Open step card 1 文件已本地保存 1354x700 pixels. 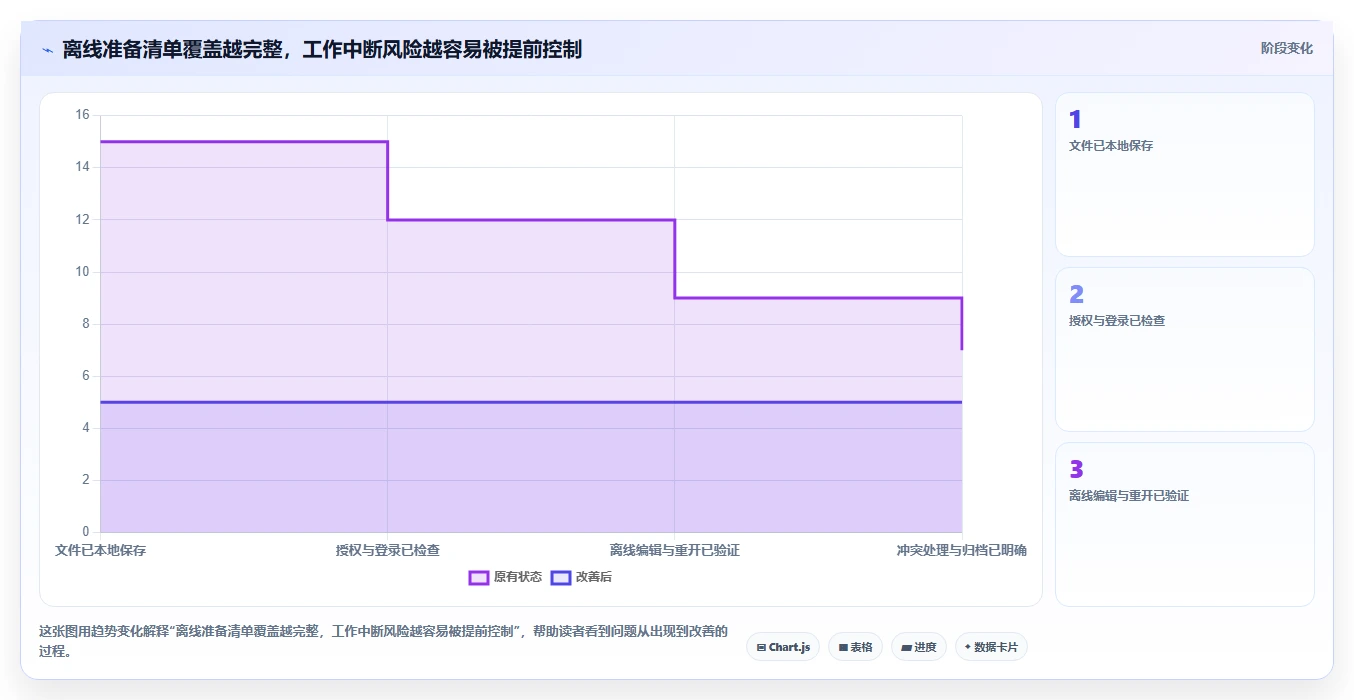coord(1185,175)
